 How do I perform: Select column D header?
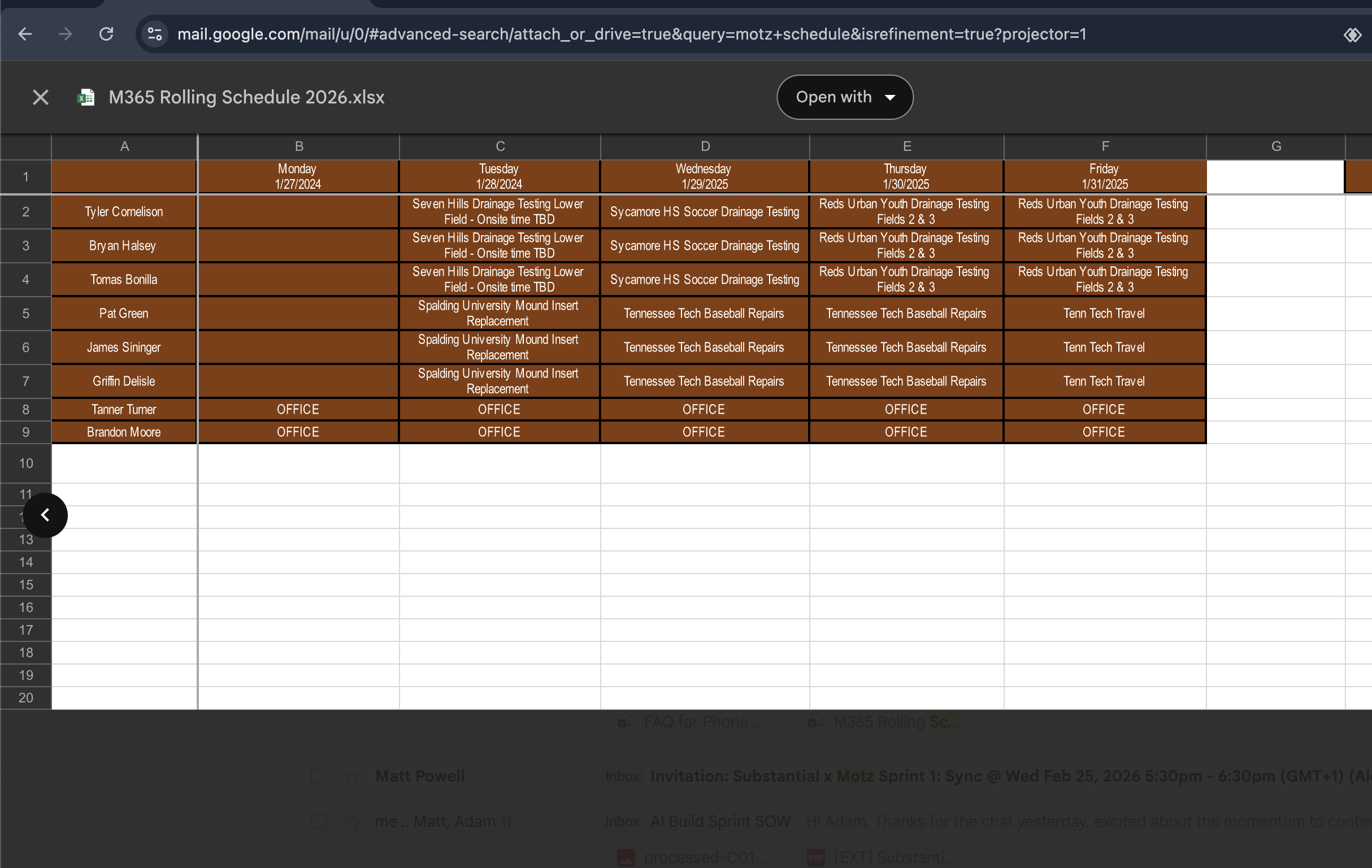(705, 146)
